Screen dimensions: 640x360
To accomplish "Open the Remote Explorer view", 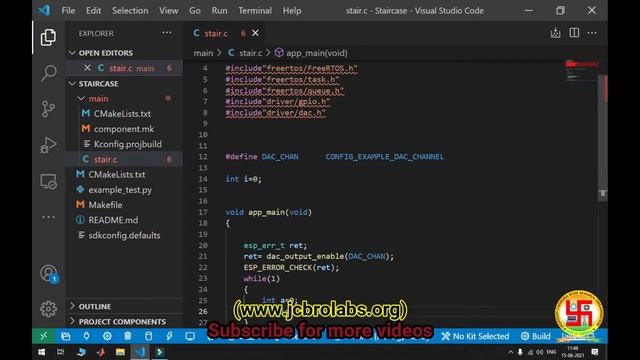I will tap(48, 181).
